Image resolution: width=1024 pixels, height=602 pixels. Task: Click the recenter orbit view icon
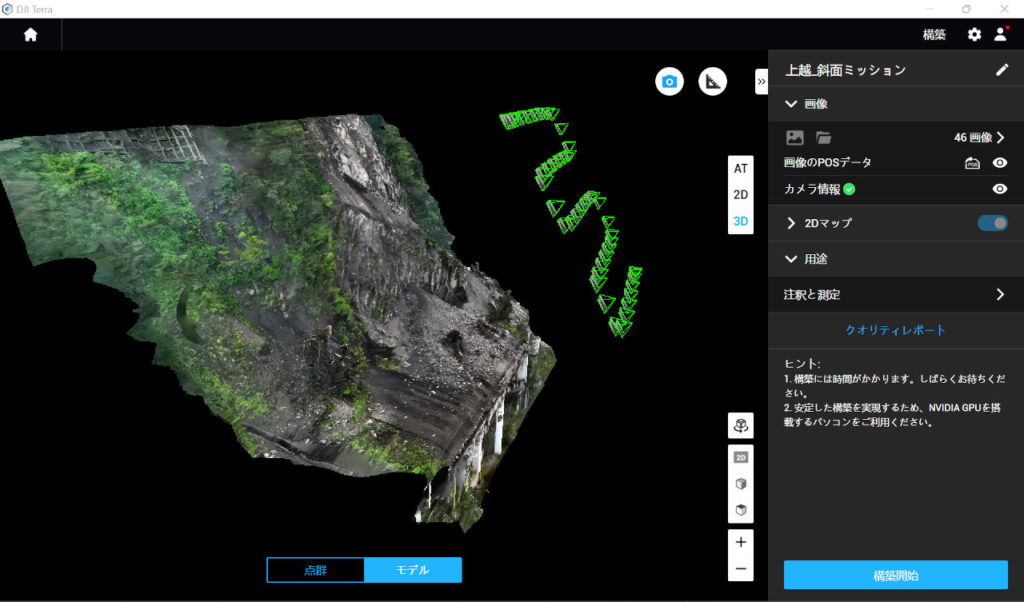point(740,425)
